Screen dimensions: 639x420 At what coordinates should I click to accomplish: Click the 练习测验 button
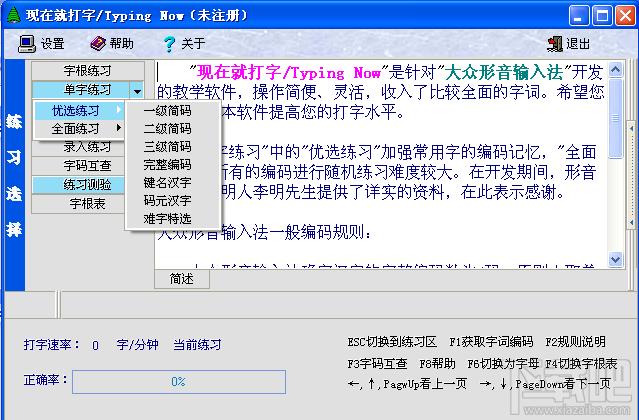(78, 185)
